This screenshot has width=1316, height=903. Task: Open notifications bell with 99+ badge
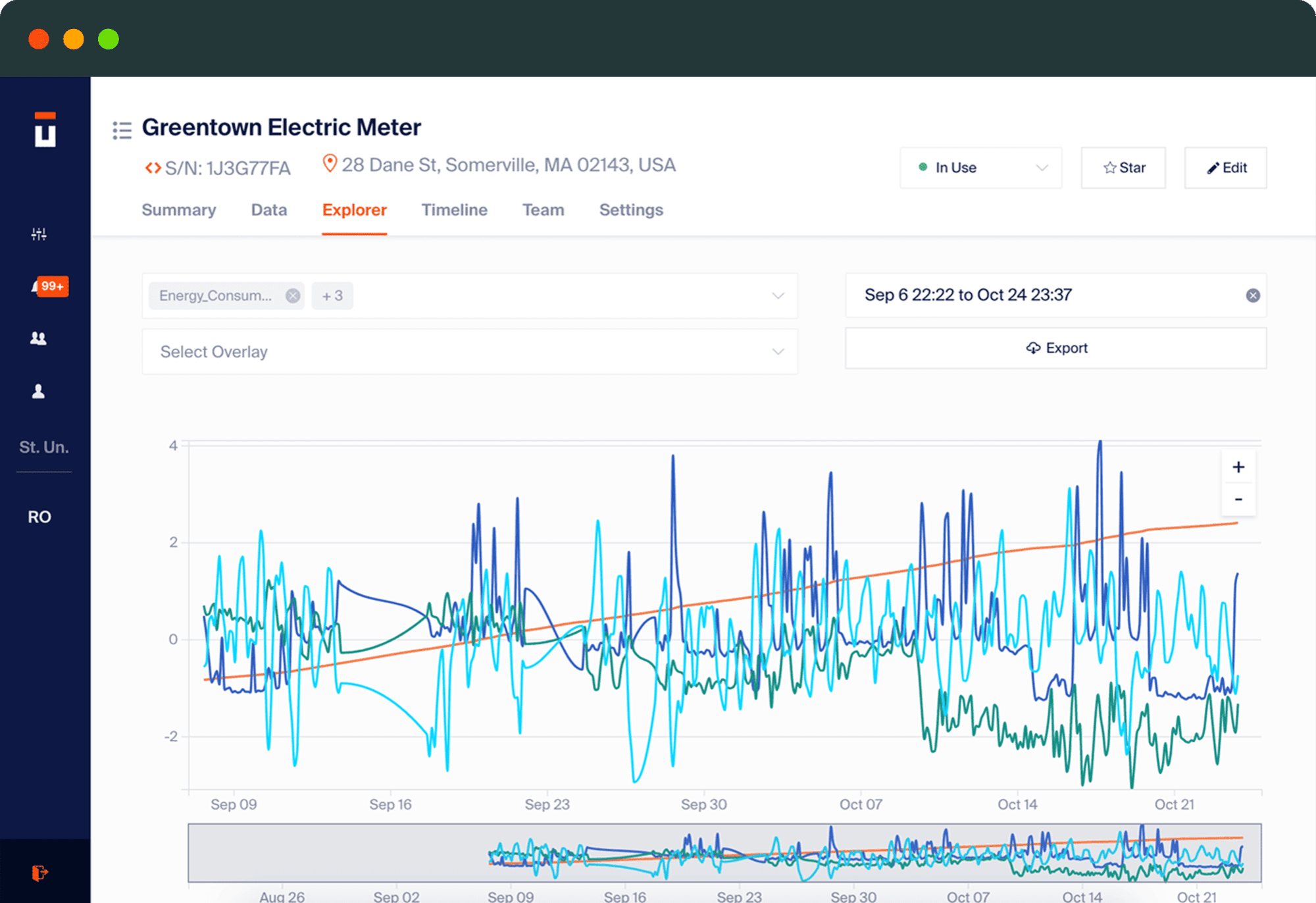click(x=49, y=286)
